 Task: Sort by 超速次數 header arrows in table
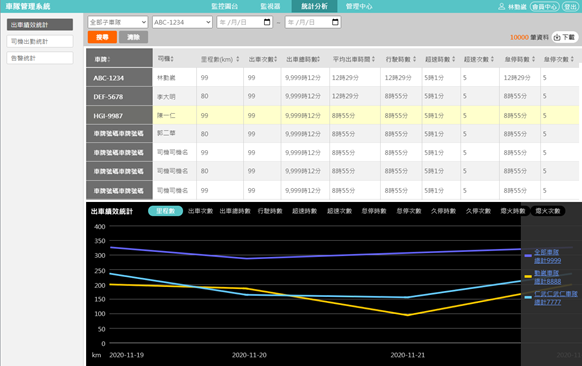click(492, 59)
